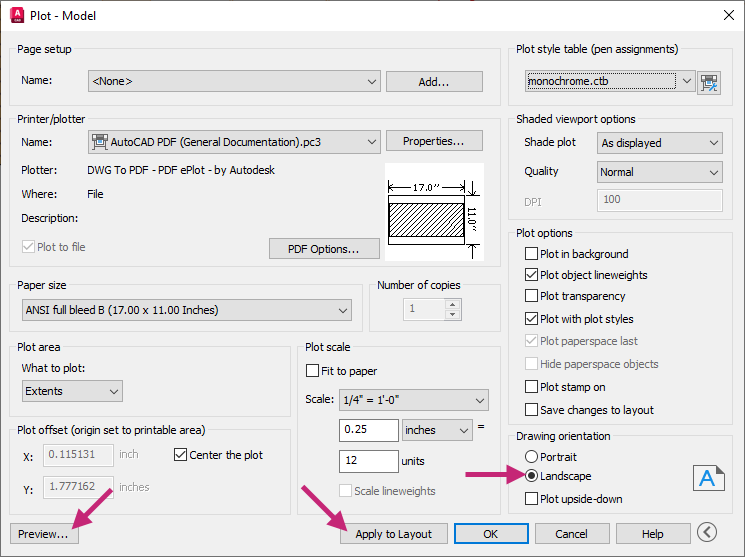Click the collapse dialog arrow icon
Viewport: 745px width, 557px height.
point(707,532)
